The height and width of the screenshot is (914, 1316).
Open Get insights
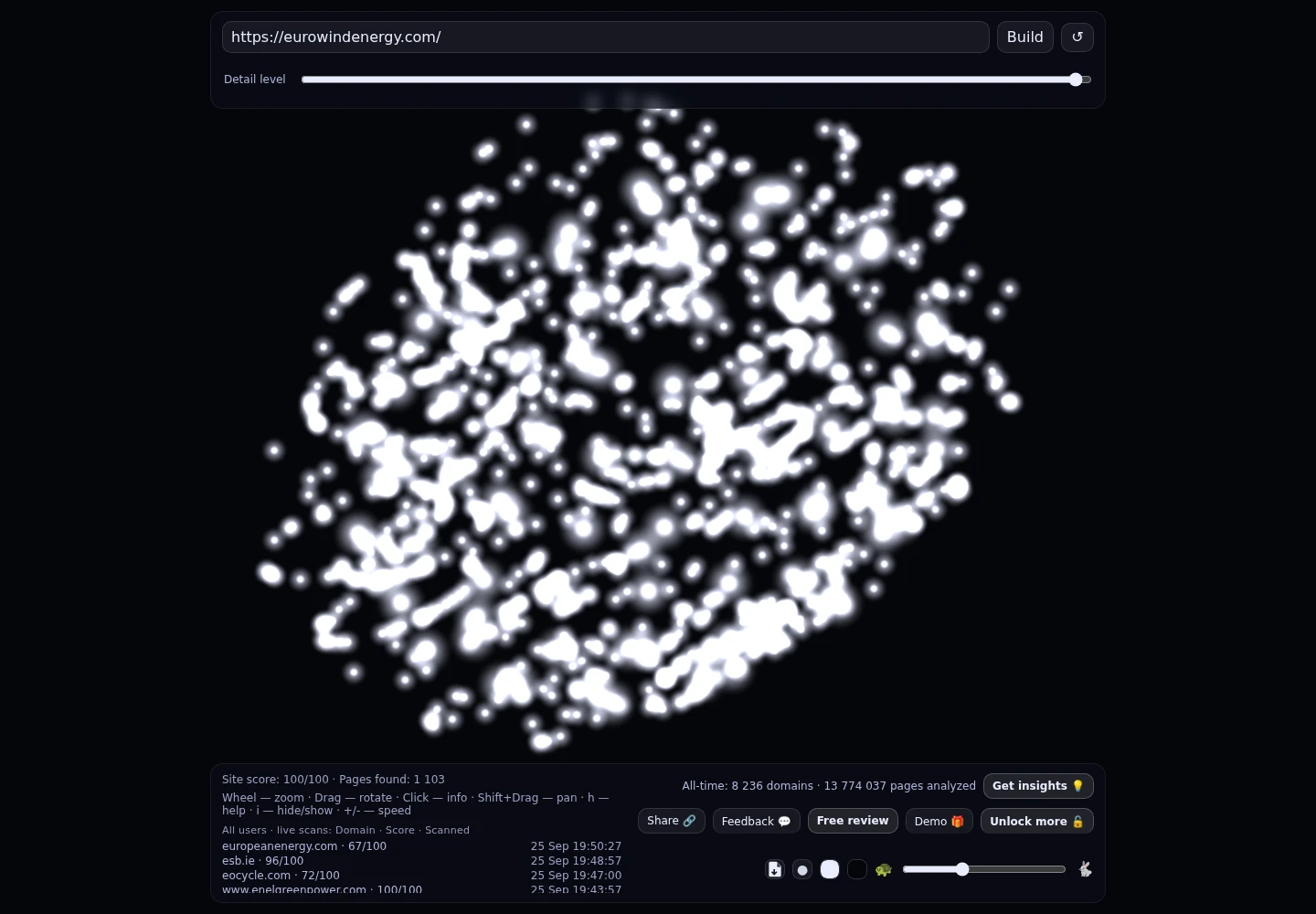1038,786
